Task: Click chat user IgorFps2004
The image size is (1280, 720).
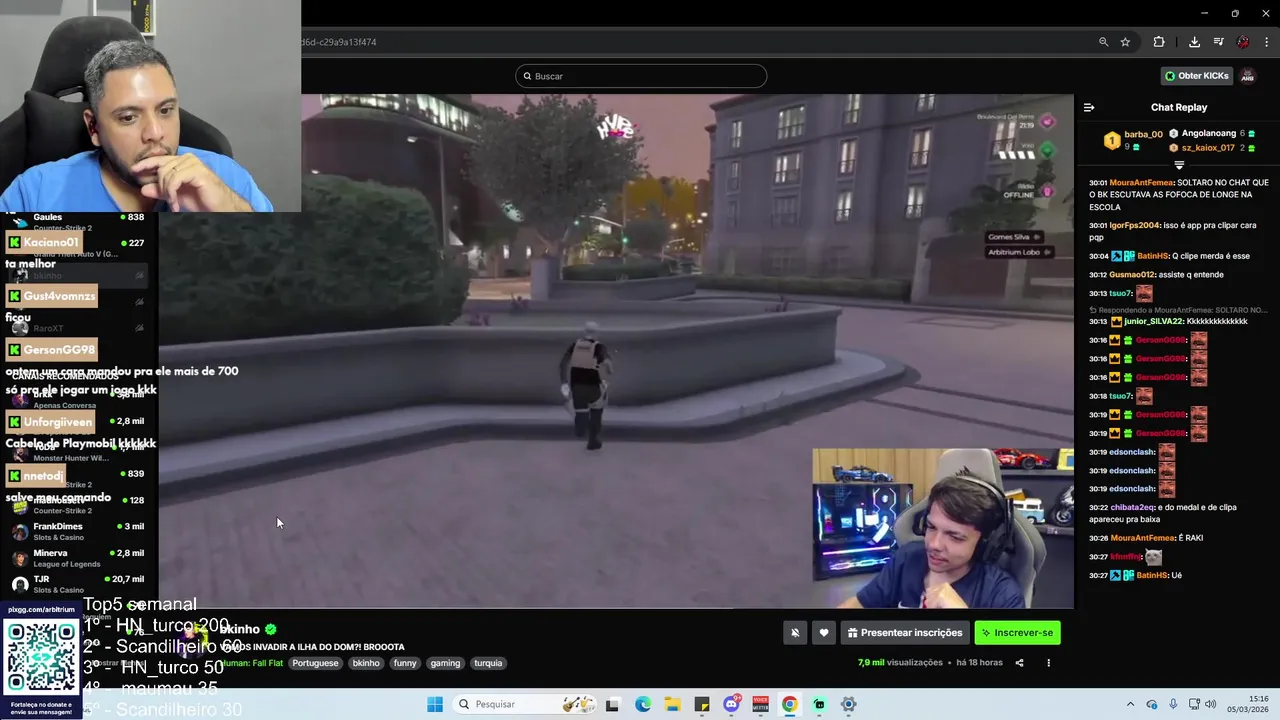Action: click(x=1135, y=225)
